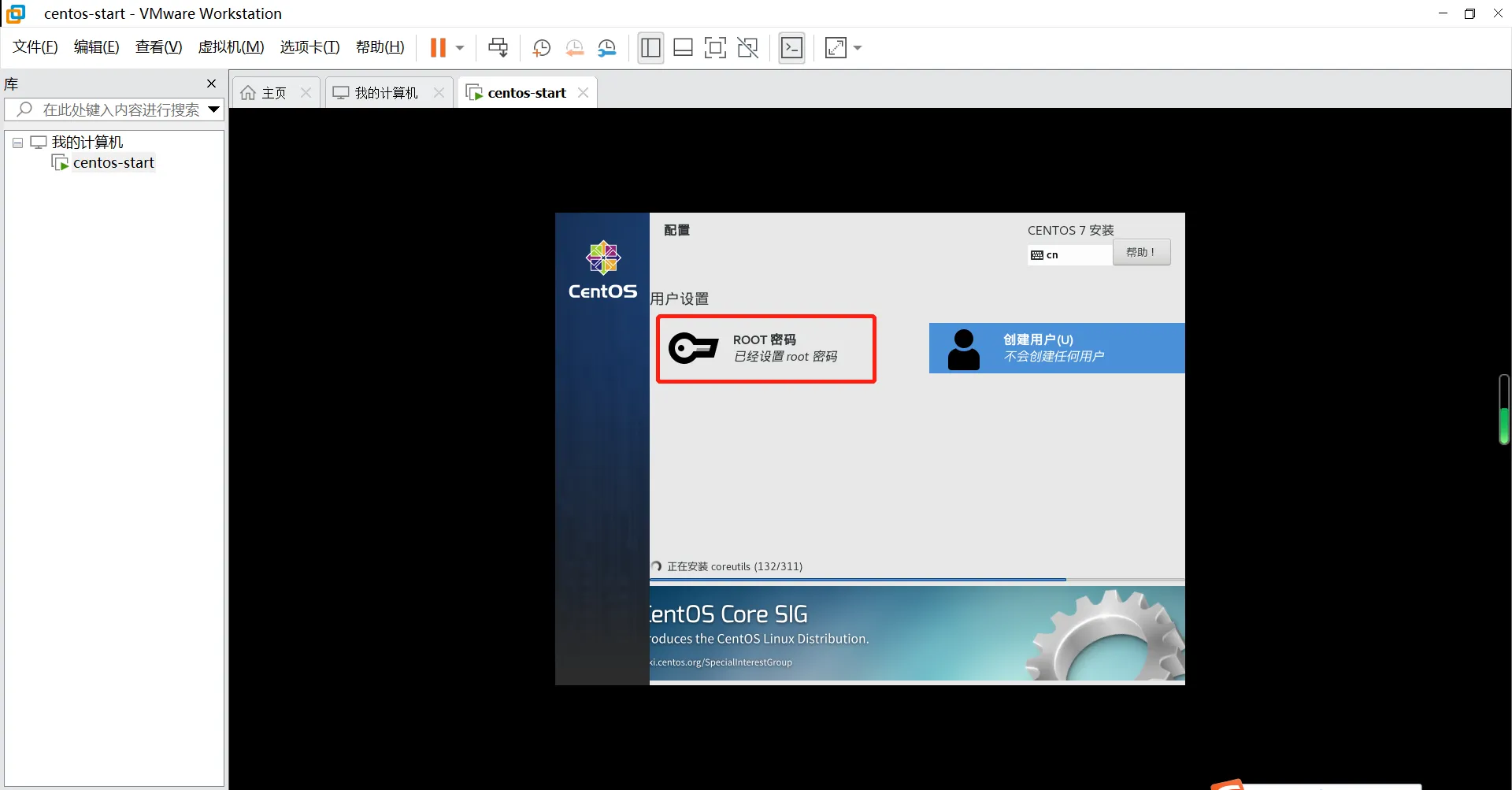Select centos-start in the library tree

[113, 163]
